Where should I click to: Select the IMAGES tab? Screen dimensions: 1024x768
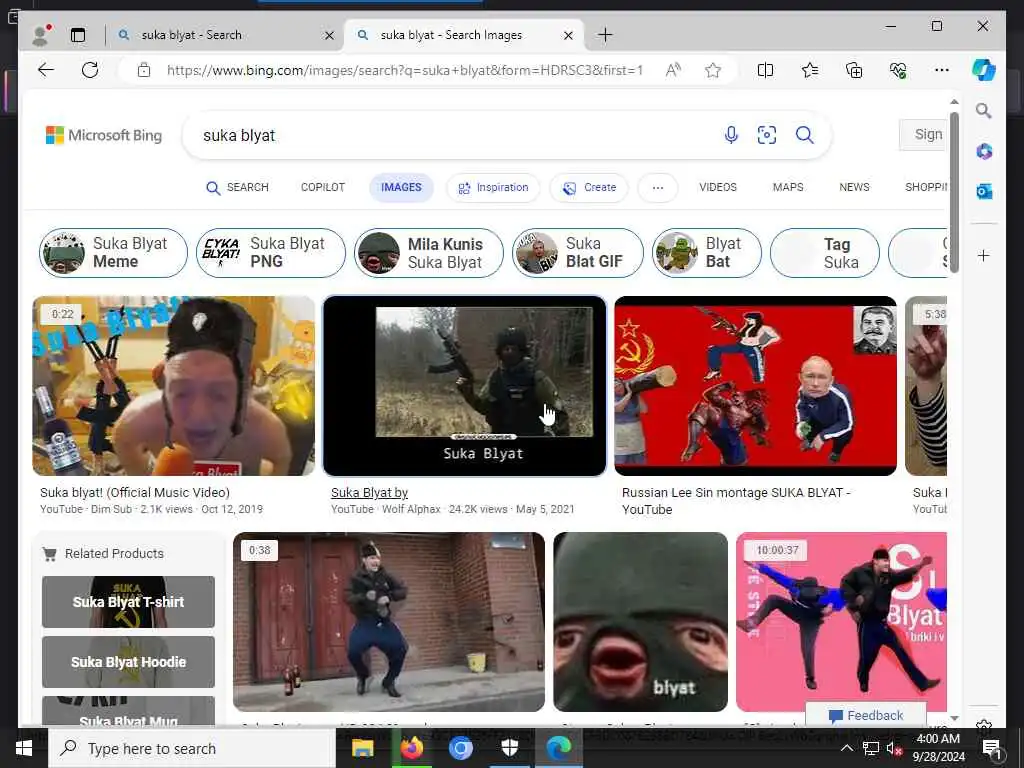[x=401, y=187]
